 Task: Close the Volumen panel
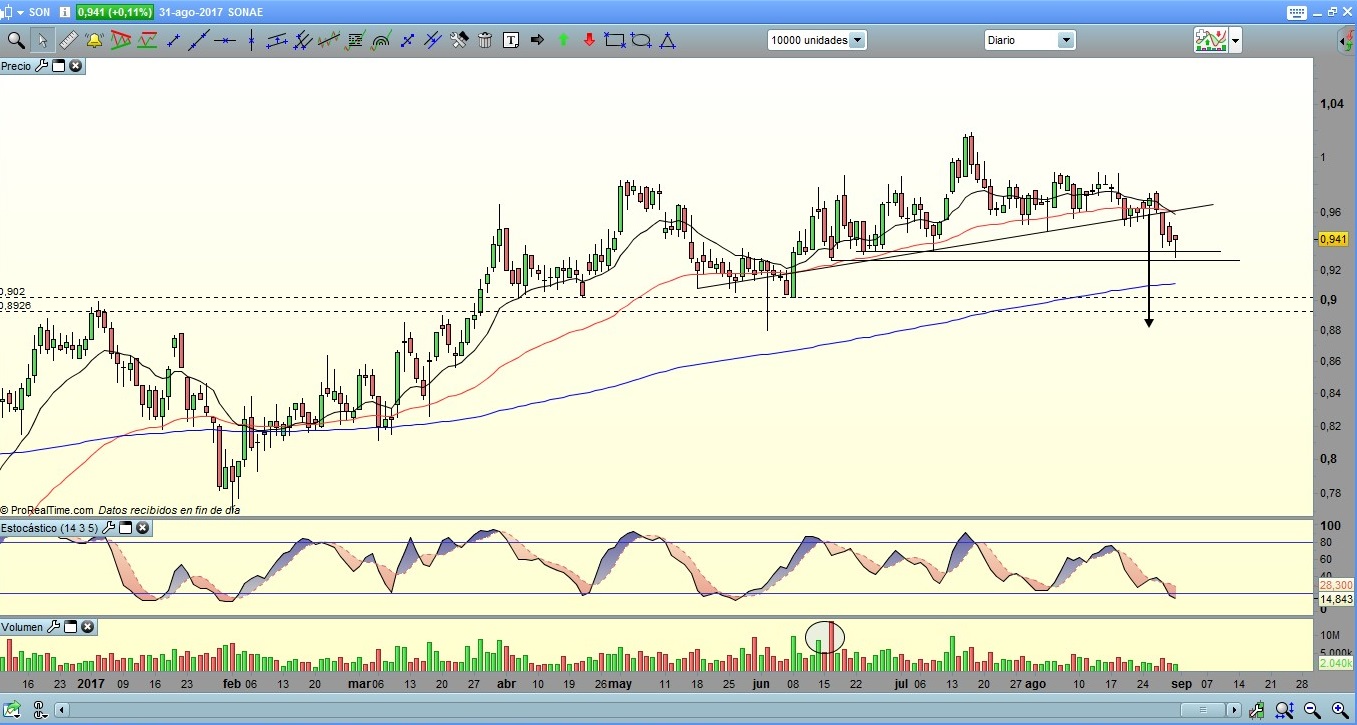88,627
